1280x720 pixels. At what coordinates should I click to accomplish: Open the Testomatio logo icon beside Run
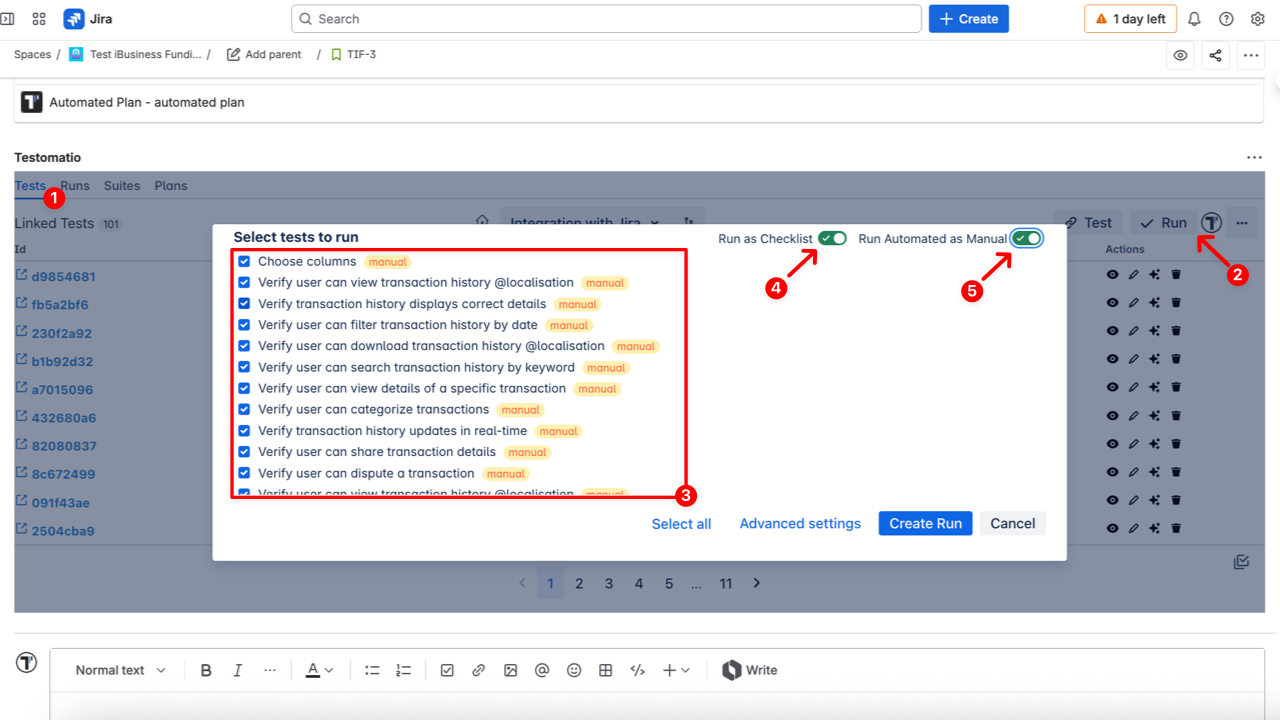pos(1210,223)
